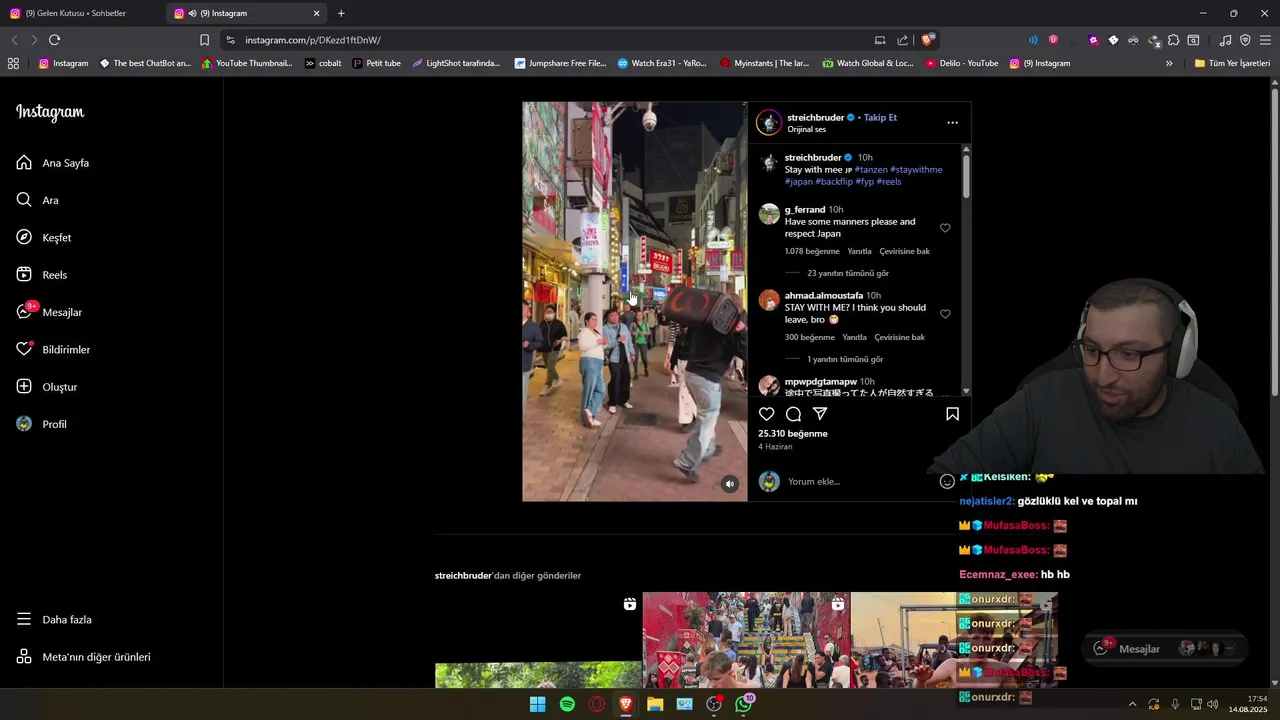
Task: View 25.310 beğenme likes list
Action: coord(793,434)
